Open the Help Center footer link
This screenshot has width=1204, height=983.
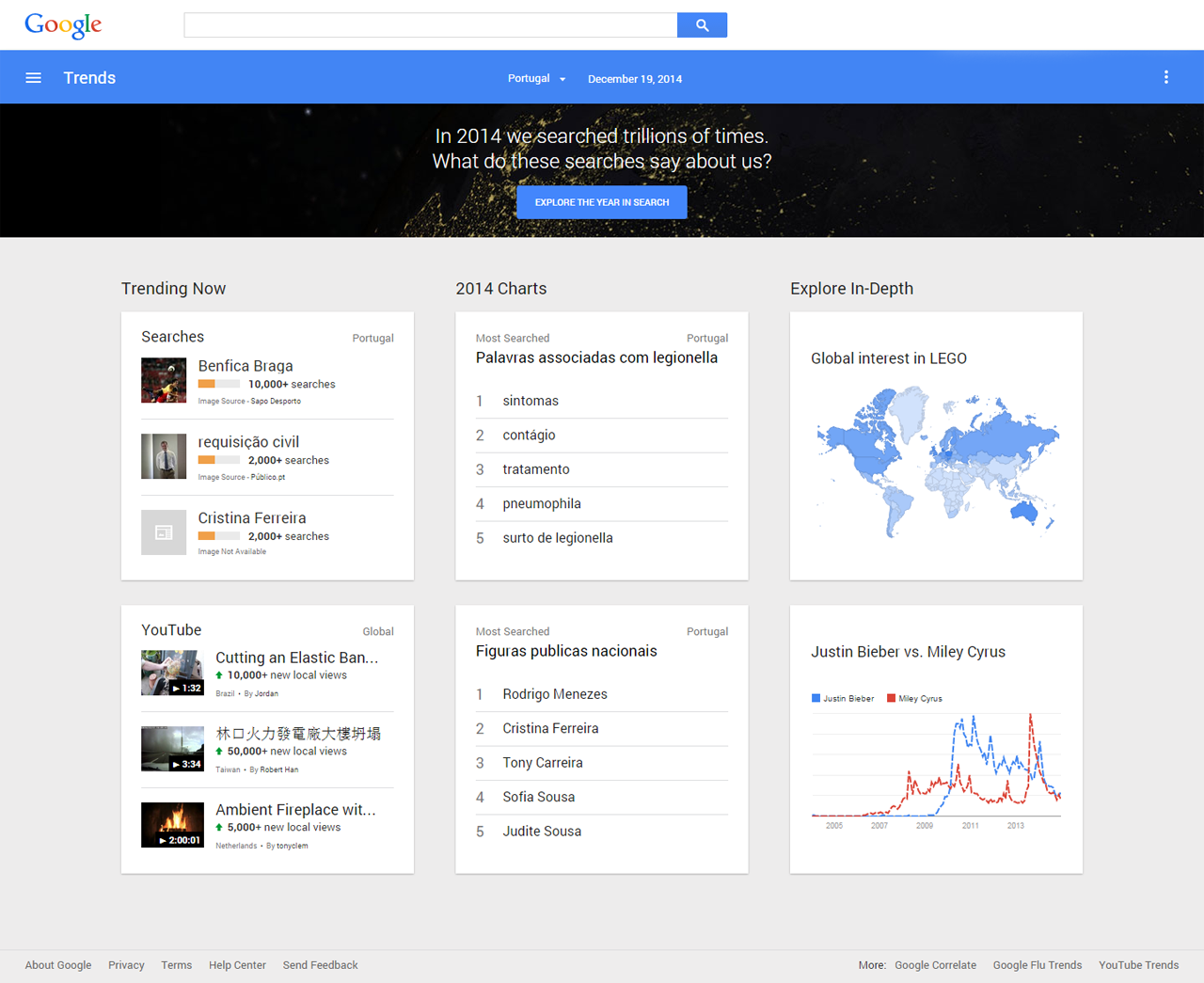tap(237, 965)
